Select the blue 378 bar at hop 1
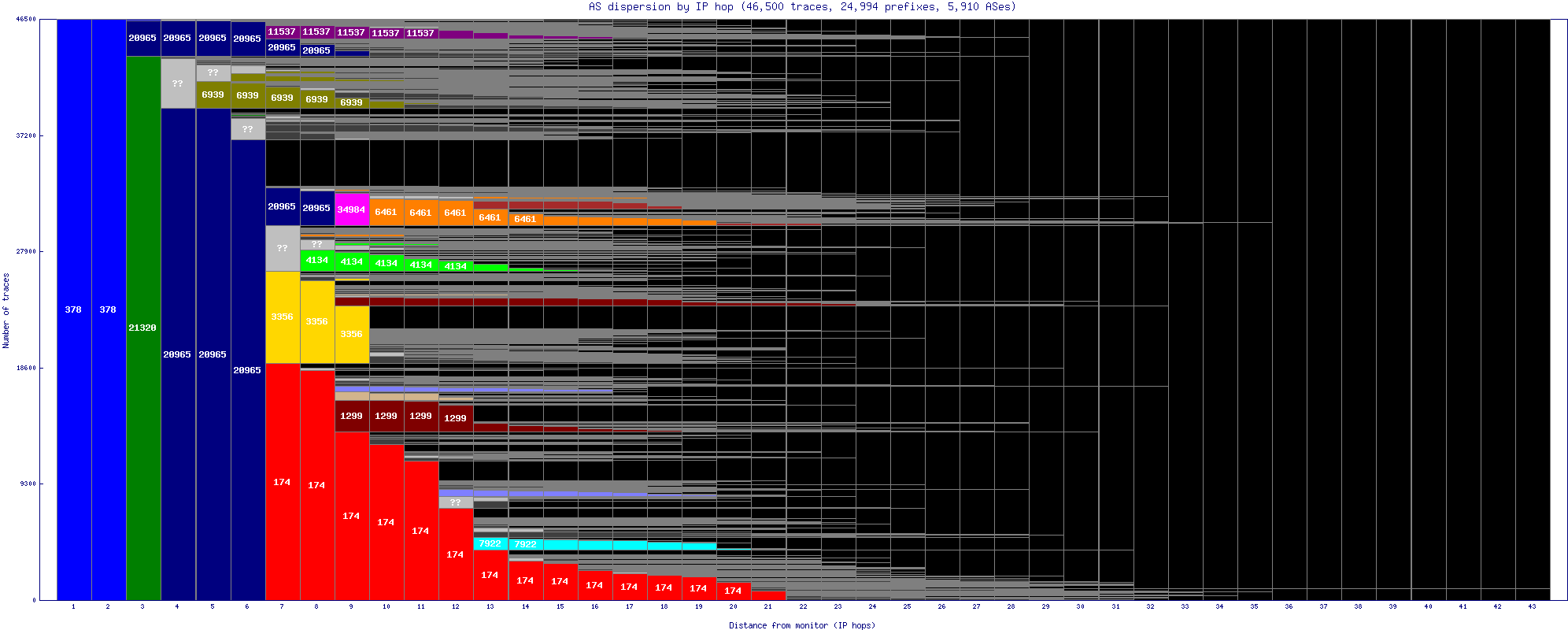The height and width of the screenshot is (630, 1568). pyautogui.click(x=74, y=309)
